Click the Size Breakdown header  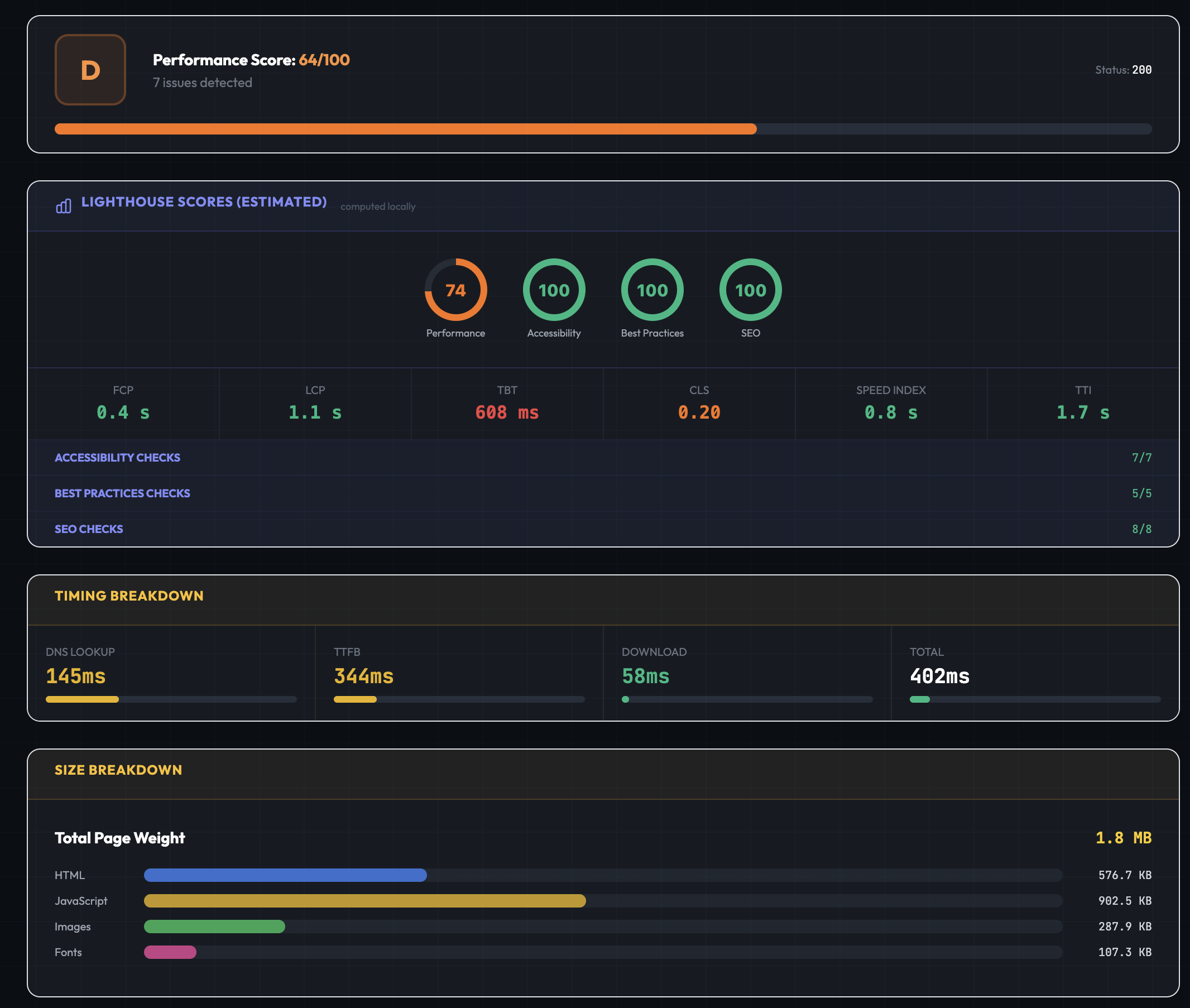click(118, 770)
